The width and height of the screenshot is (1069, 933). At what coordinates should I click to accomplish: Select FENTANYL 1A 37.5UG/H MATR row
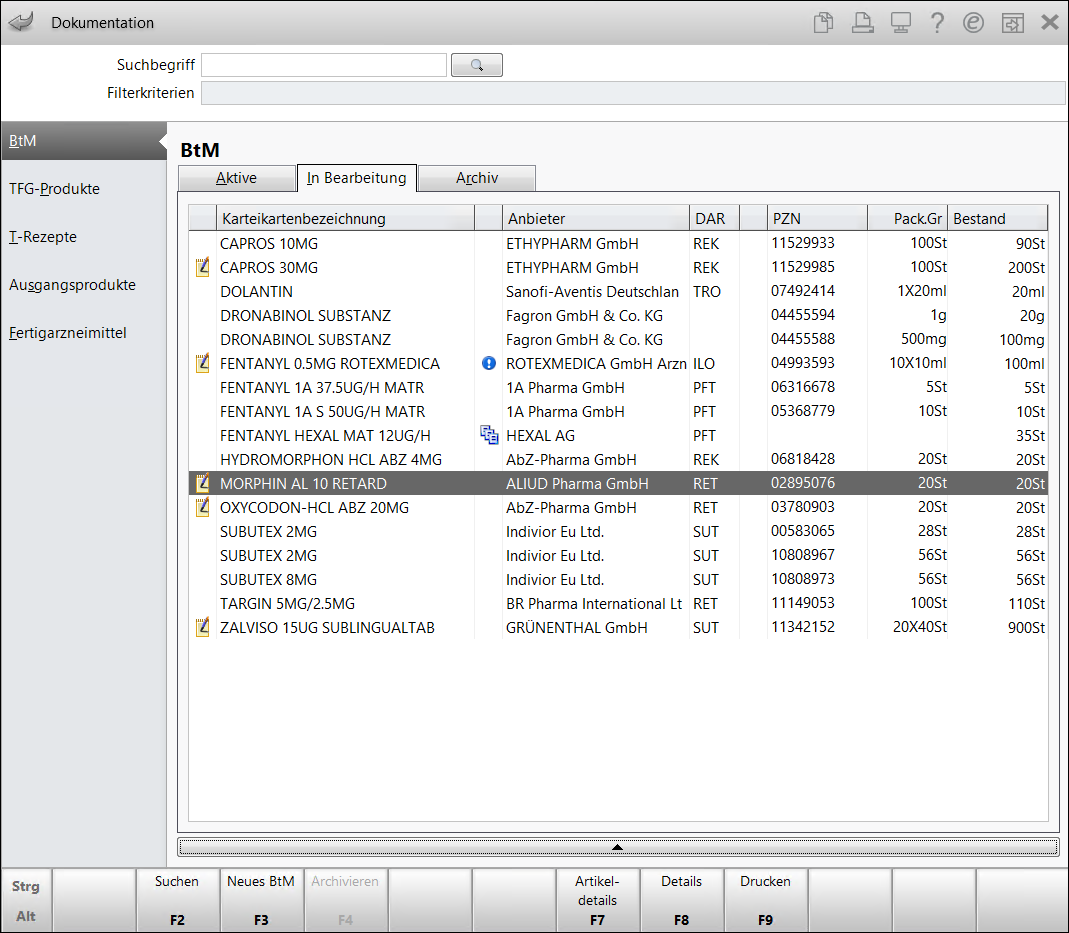[x=618, y=387]
